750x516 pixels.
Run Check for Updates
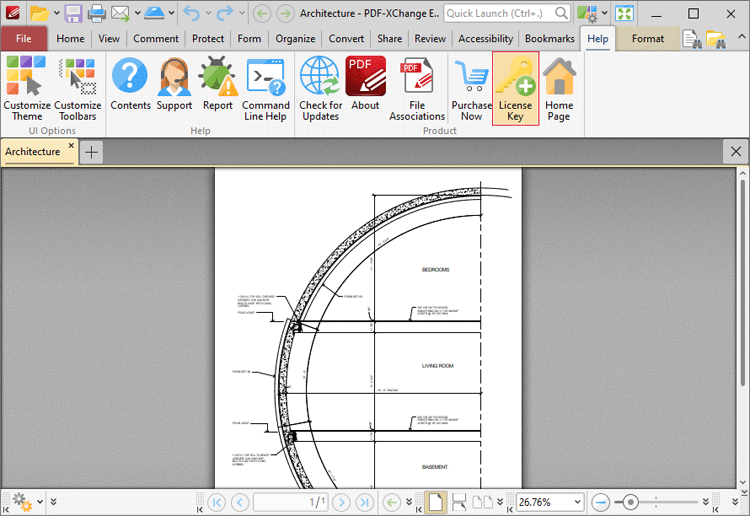320,89
